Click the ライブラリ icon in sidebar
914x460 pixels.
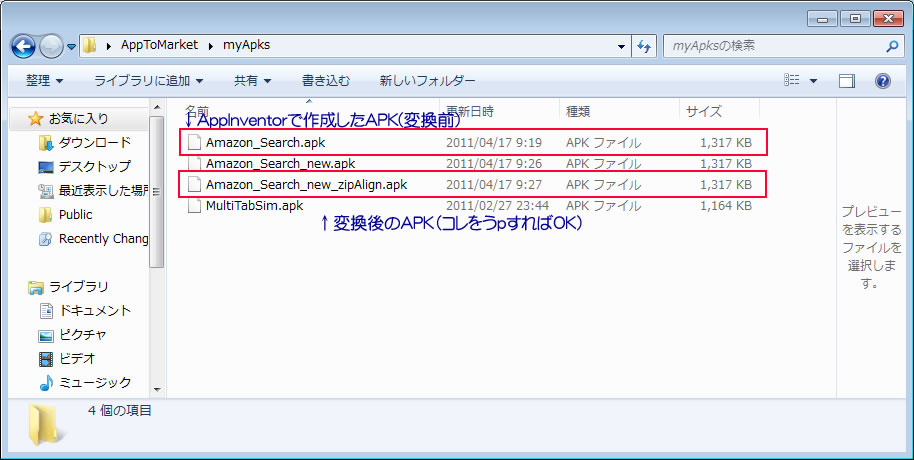pyautogui.click(x=36, y=287)
